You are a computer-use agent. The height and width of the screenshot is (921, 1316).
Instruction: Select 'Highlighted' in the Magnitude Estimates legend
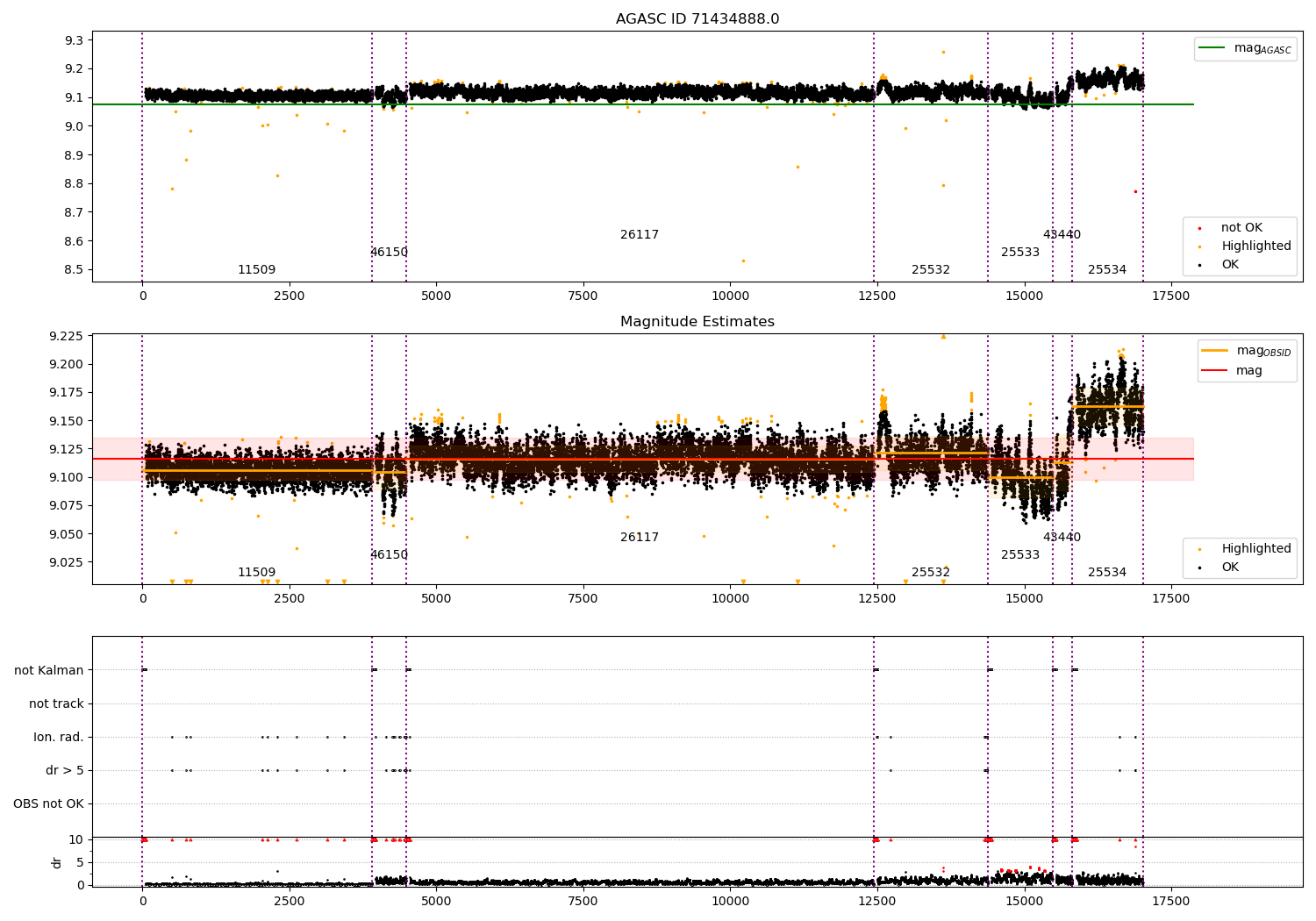pos(1255,549)
